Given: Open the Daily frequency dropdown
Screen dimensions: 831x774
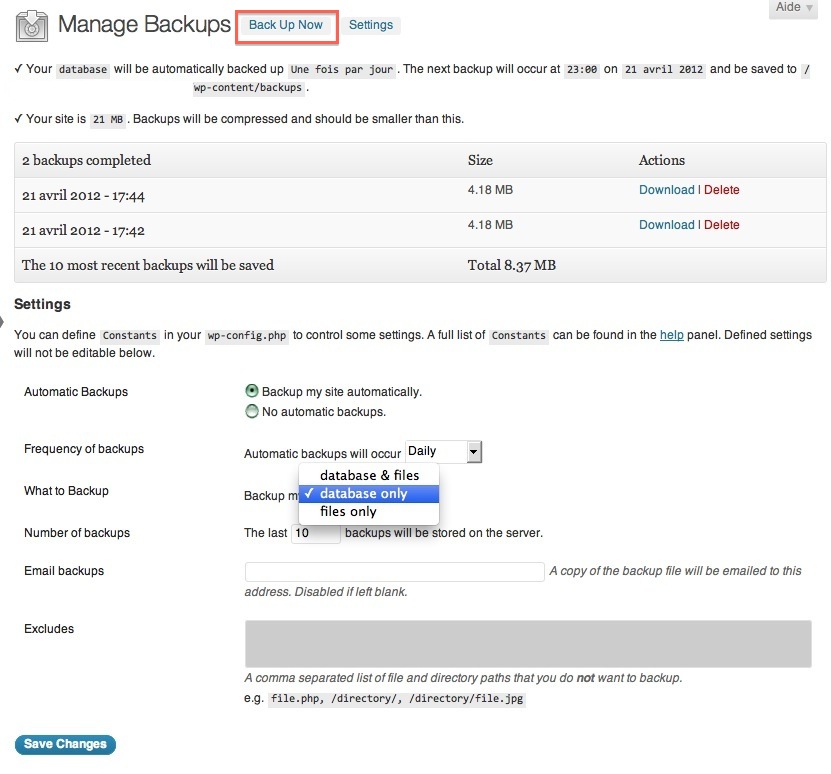Looking at the screenshot, I should click(444, 452).
